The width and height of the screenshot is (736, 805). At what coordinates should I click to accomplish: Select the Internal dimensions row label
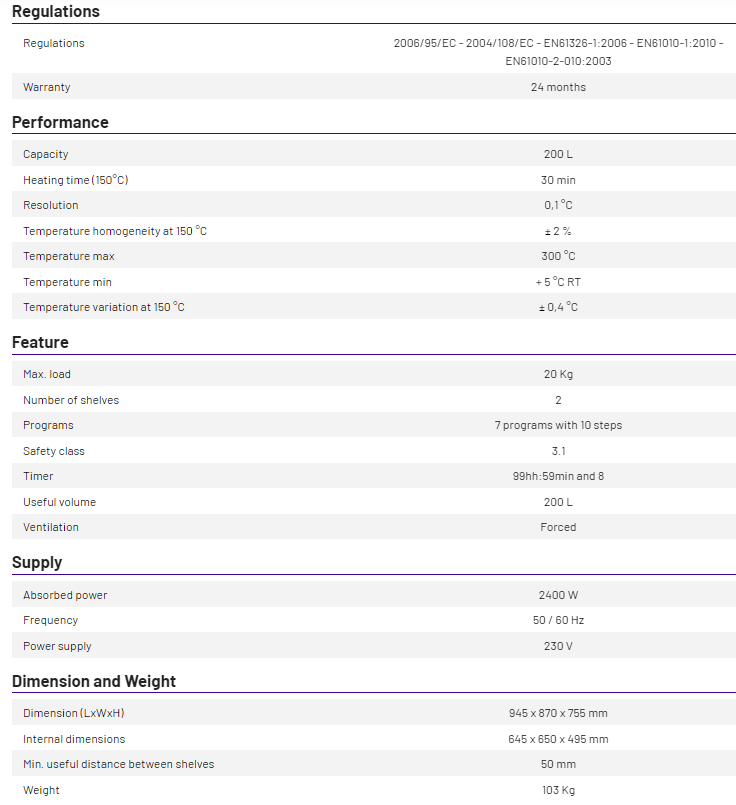coord(74,739)
